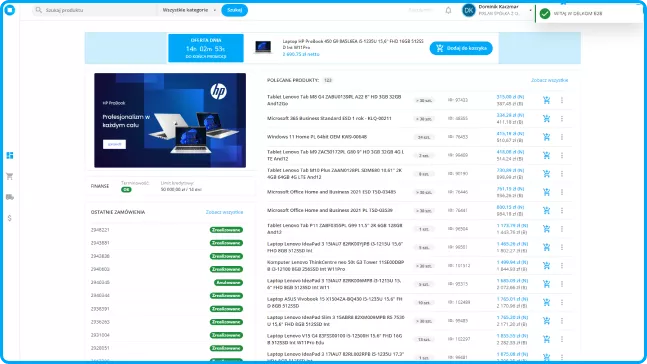Viewport: 647px width, 364px height.
Task: Click the DK user avatar
Action: [469, 10]
